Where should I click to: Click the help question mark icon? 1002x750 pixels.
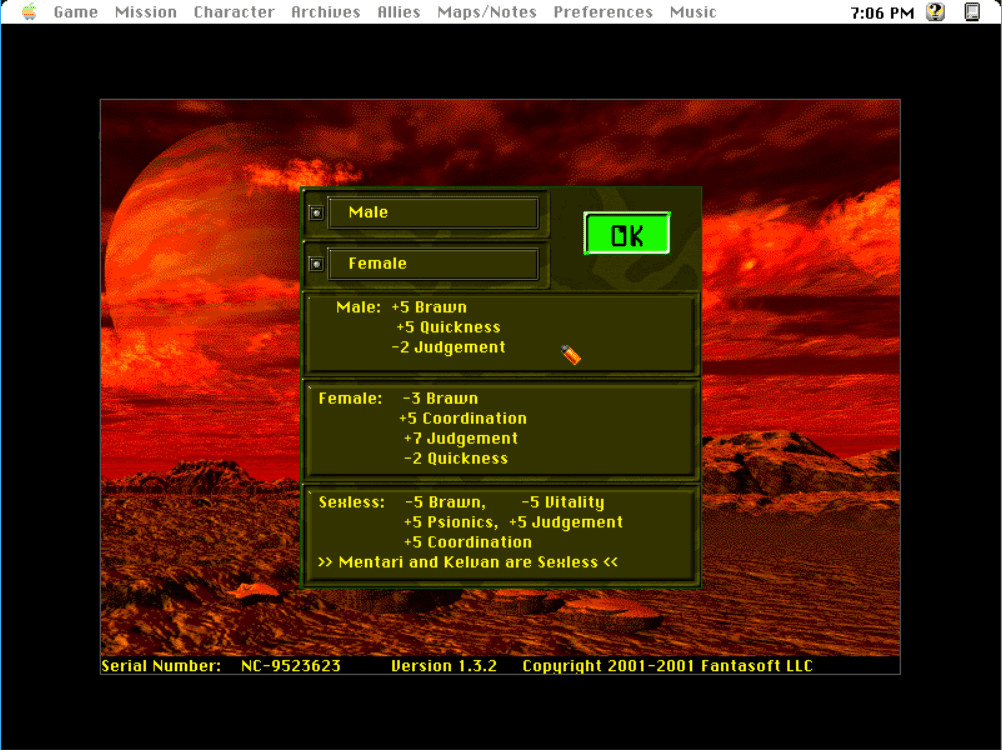pos(936,12)
